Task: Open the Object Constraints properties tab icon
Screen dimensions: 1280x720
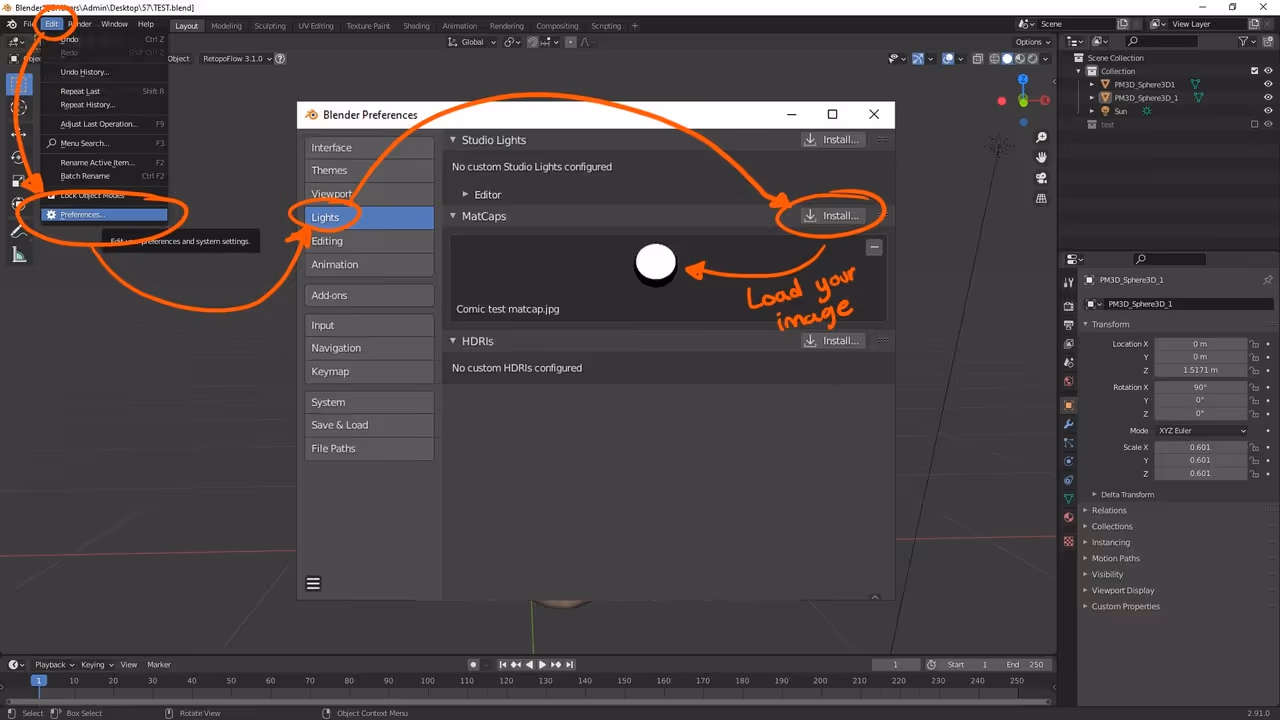Action: coord(1069,480)
